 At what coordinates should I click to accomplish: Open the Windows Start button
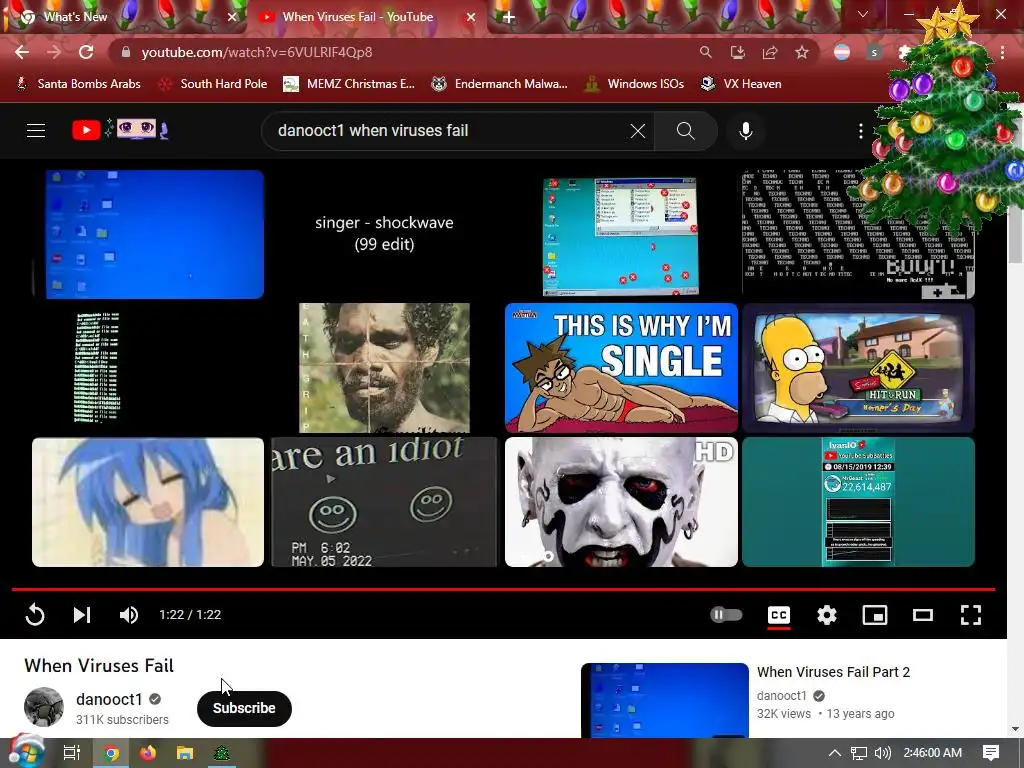tap(25, 752)
